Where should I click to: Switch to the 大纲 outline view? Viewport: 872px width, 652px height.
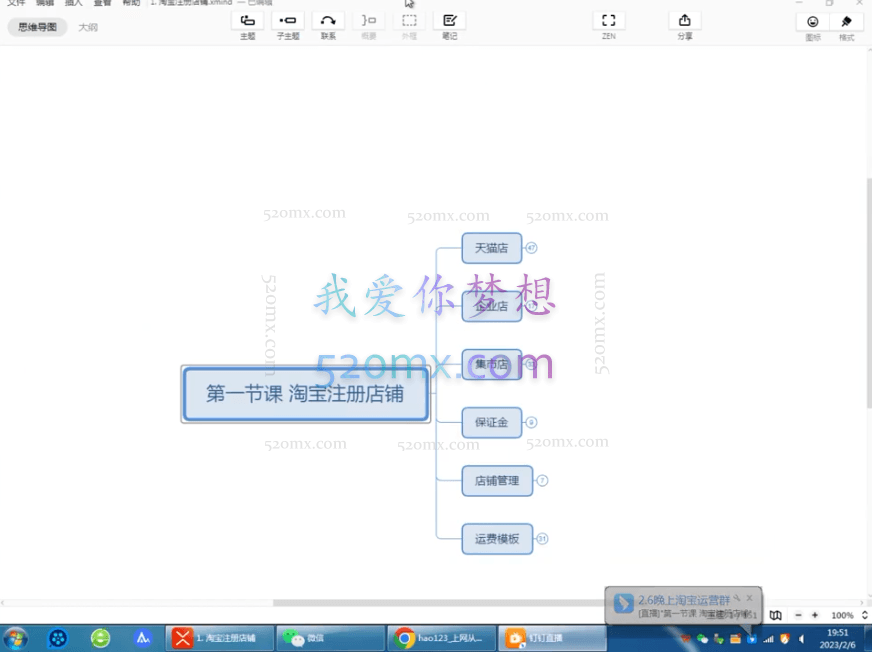click(88, 27)
